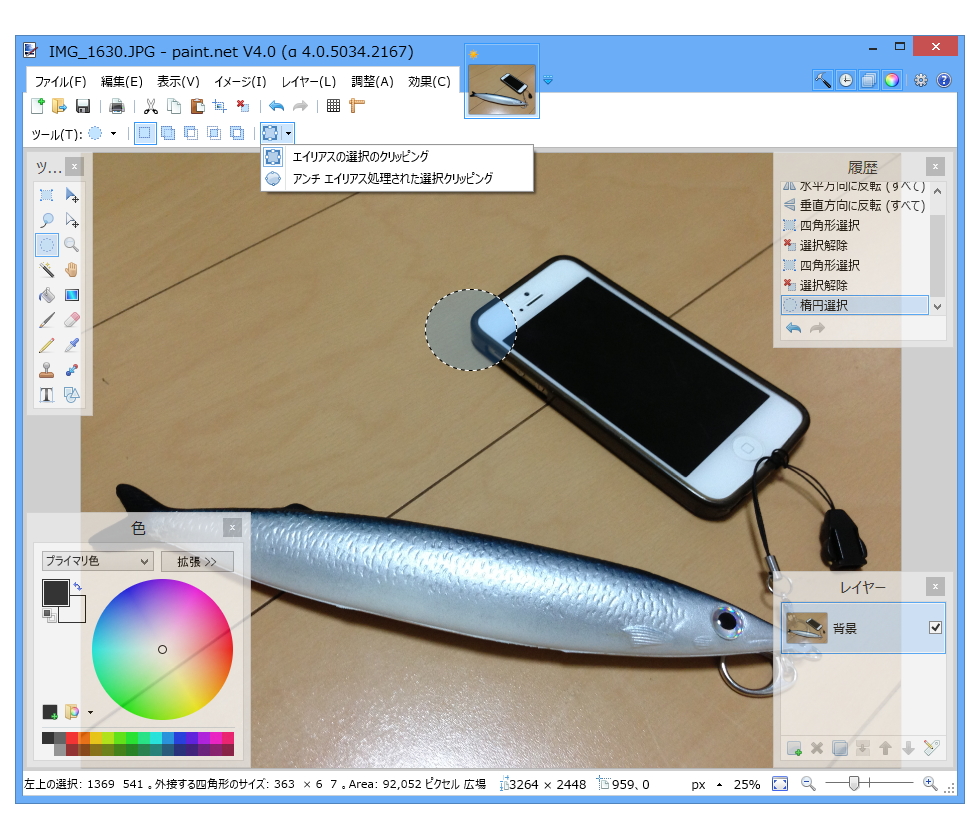Click the Crop to Selection toolbar icon
The height and width of the screenshot is (840, 980).
pos(219,106)
